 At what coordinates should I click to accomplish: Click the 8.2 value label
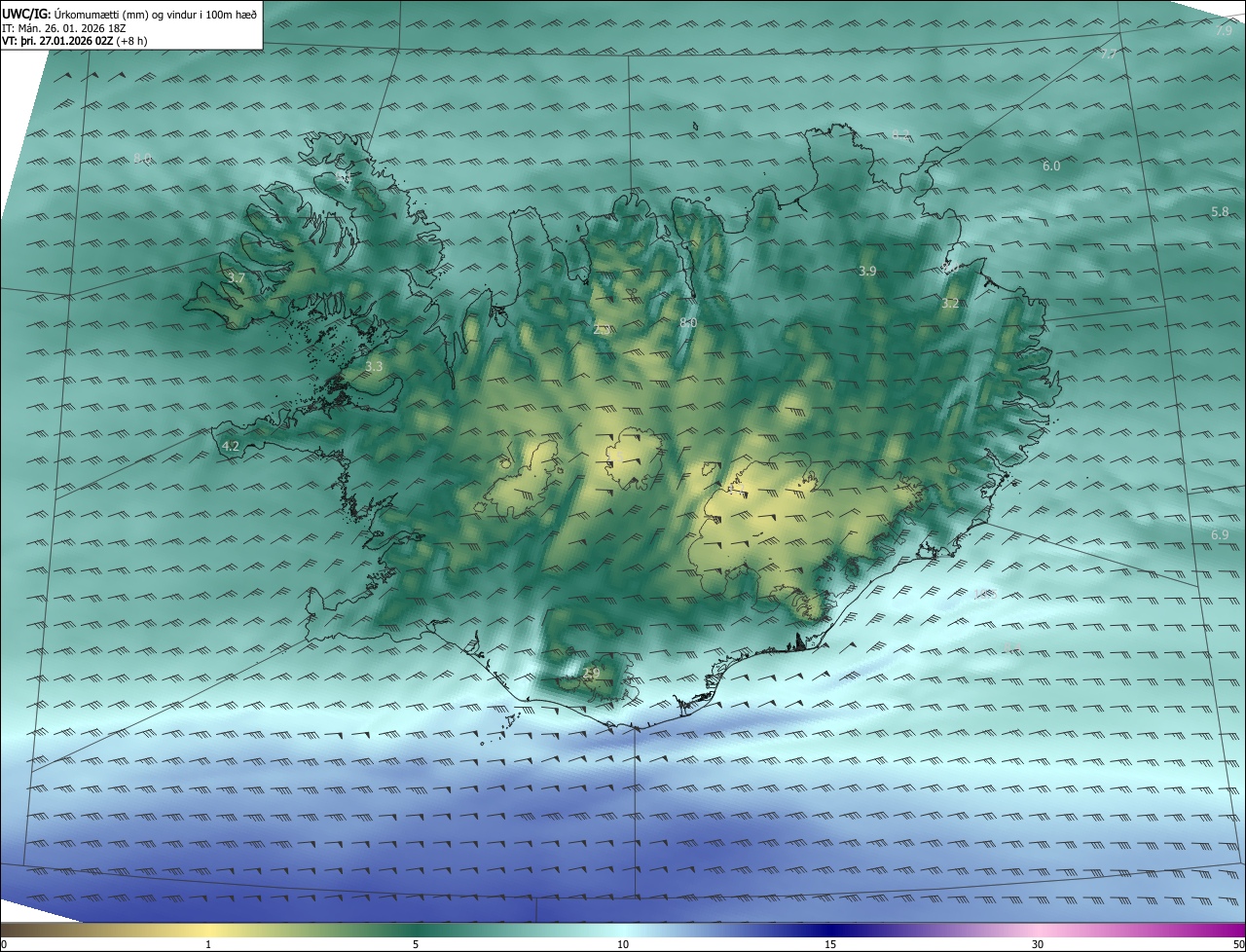coord(900,134)
